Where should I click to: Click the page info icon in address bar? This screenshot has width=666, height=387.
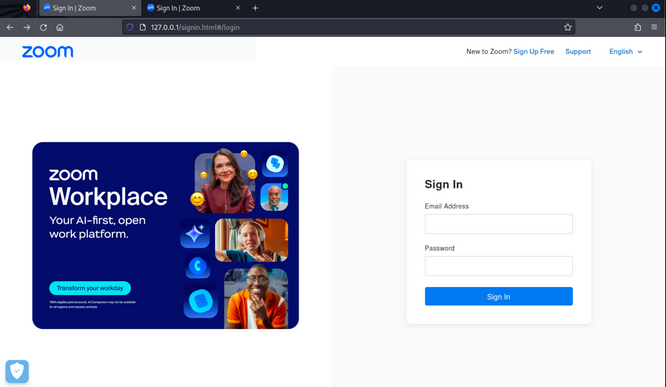pyautogui.click(x=143, y=27)
